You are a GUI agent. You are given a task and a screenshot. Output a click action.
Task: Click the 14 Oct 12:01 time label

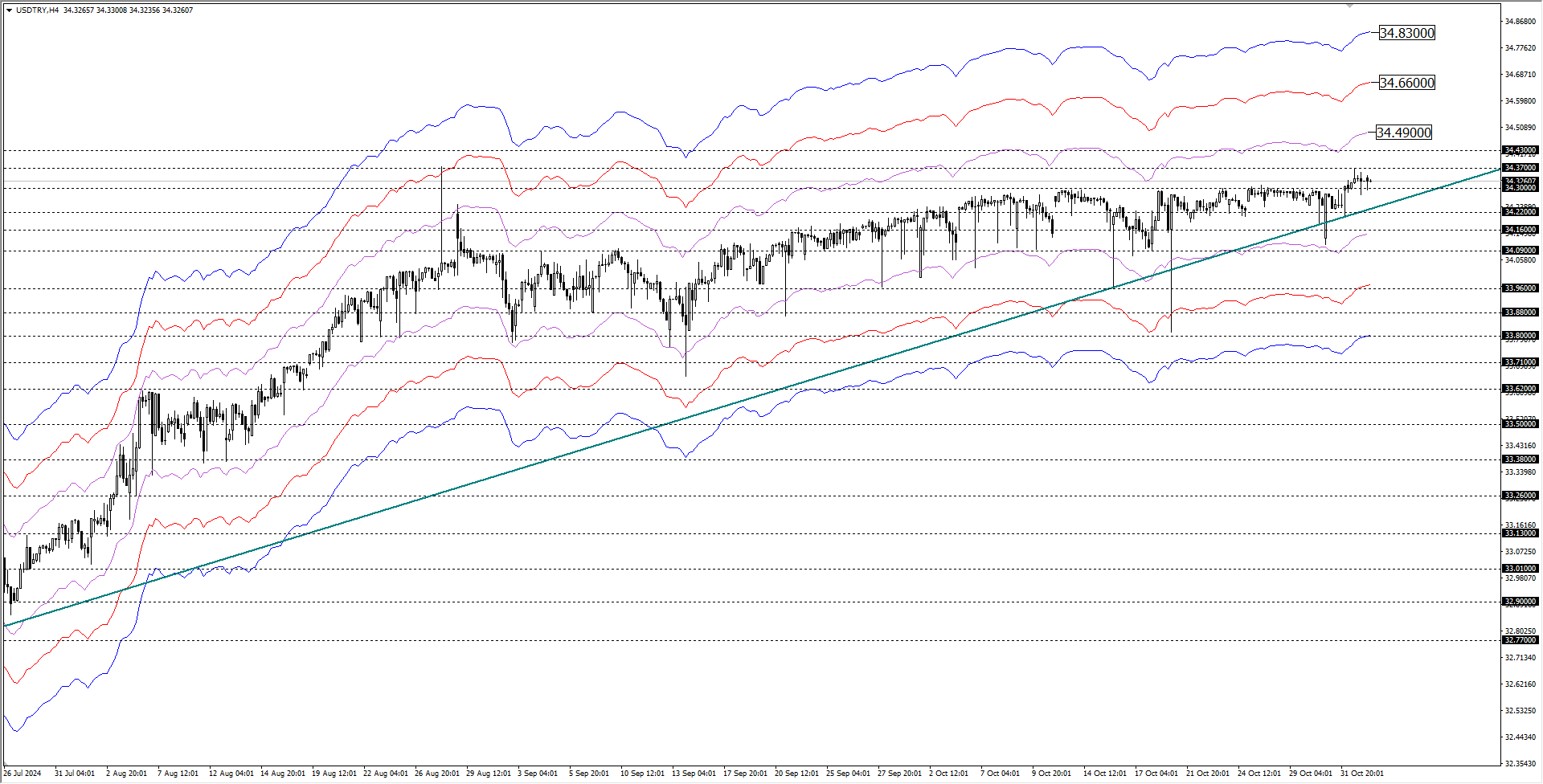point(1106,774)
